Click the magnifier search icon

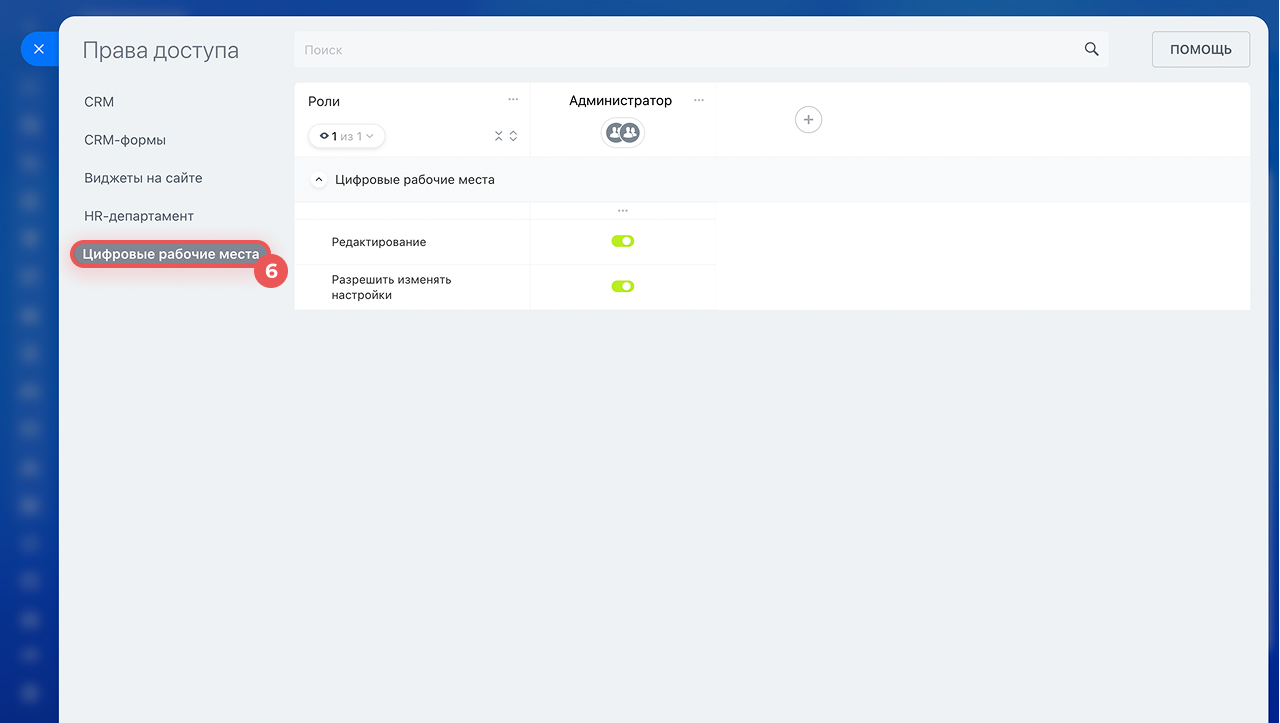pos(1091,49)
